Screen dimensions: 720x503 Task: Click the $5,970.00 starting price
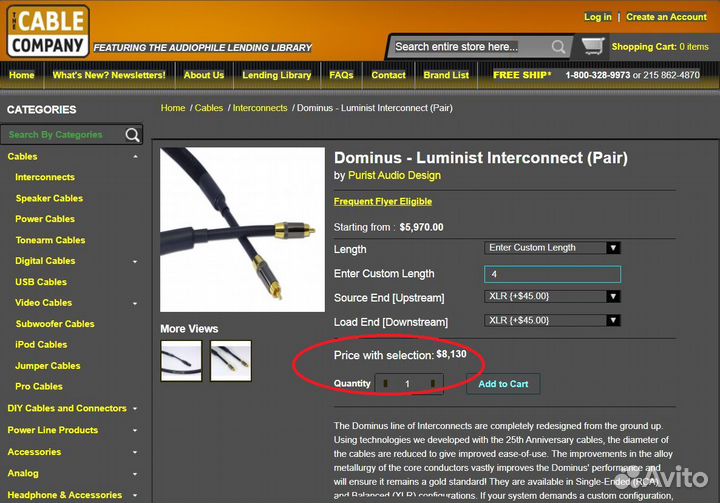(x=422, y=227)
